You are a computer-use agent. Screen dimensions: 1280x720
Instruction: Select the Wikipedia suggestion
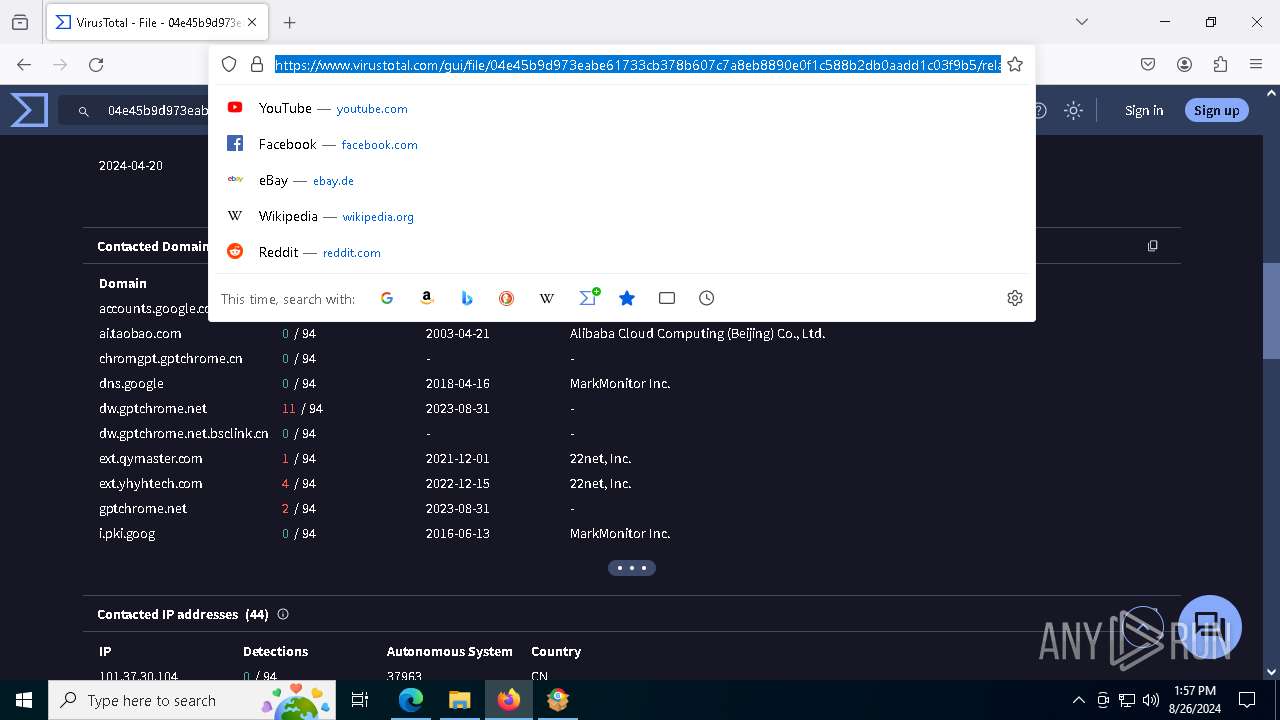coord(621,216)
